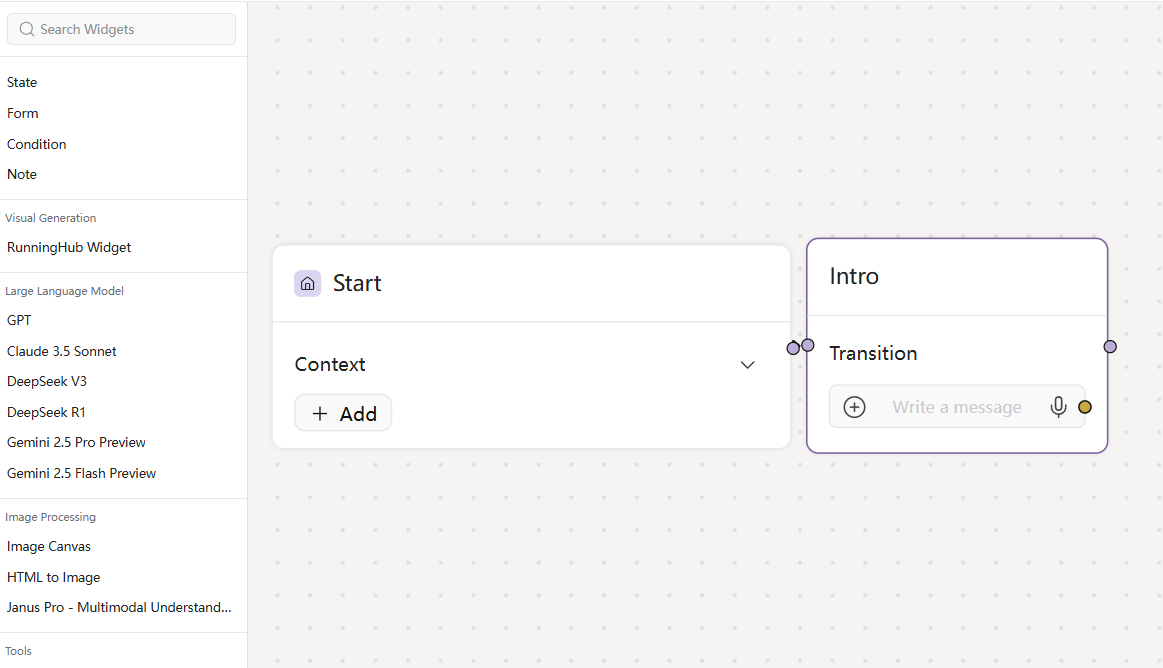This screenshot has height=668, width=1163.
Task: Select the State widget
Action: (x=22, y=82)
